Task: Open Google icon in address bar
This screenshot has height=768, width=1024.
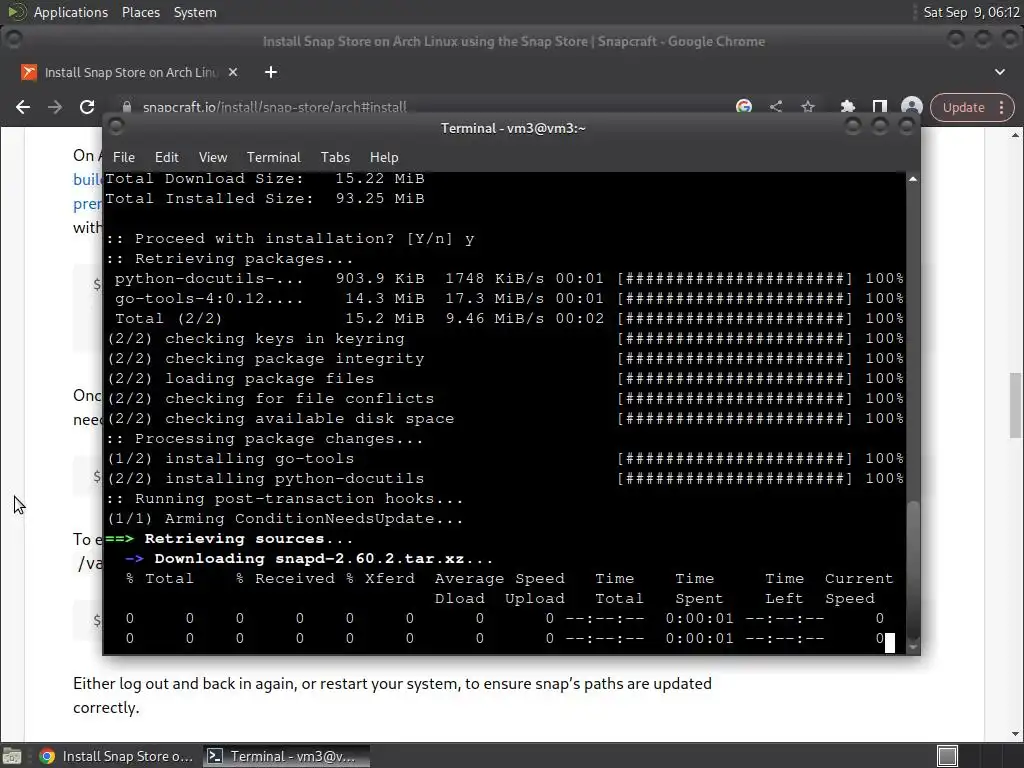Action: (x=744, y=106)
